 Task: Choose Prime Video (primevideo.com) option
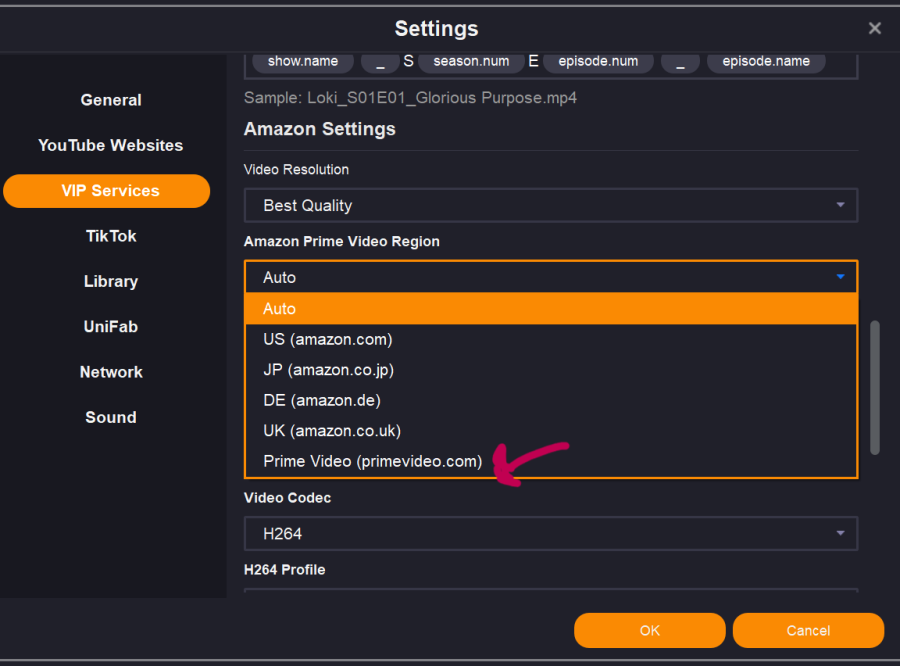[x=373, y=461]
